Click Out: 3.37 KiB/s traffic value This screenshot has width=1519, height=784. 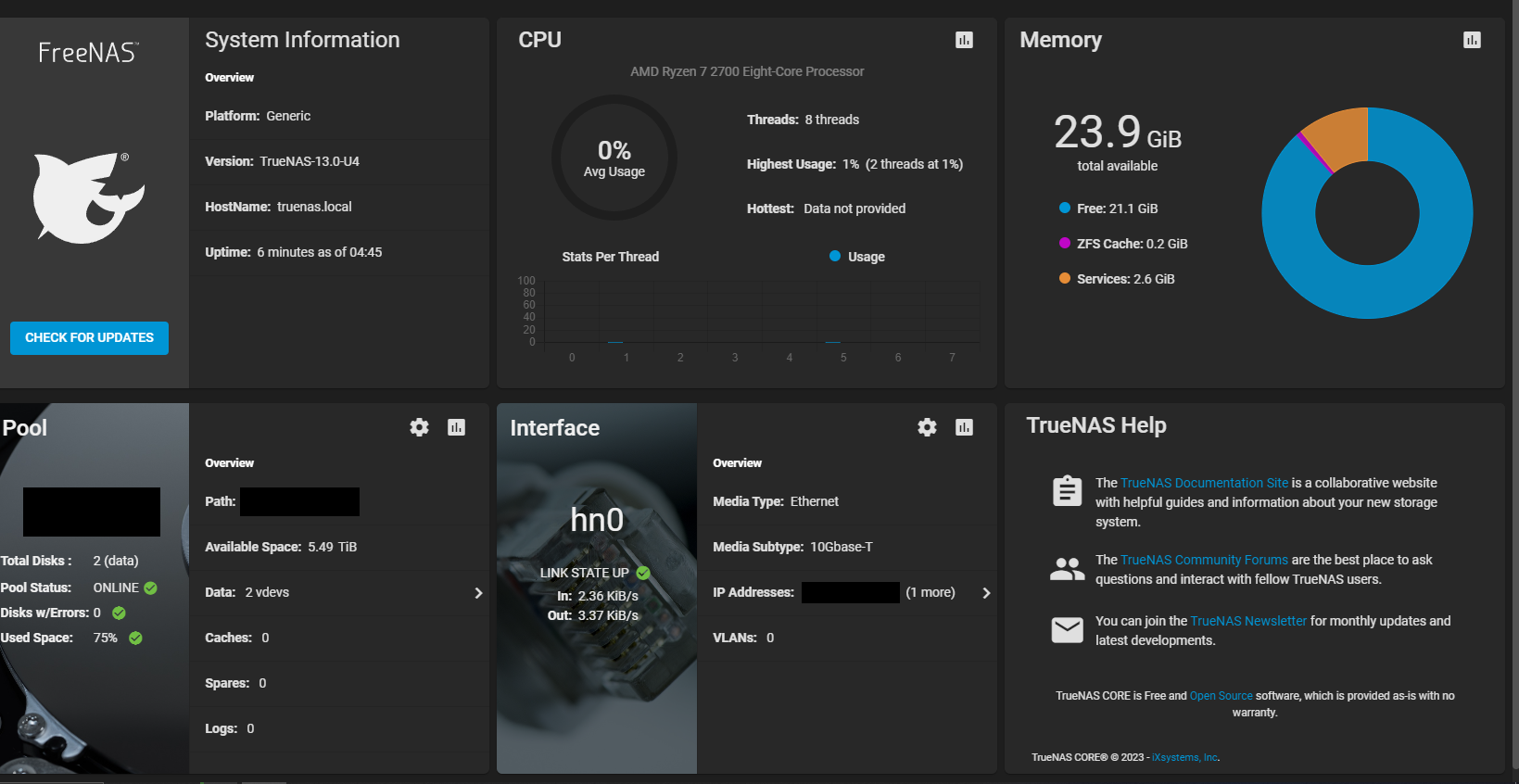(593, 615)
